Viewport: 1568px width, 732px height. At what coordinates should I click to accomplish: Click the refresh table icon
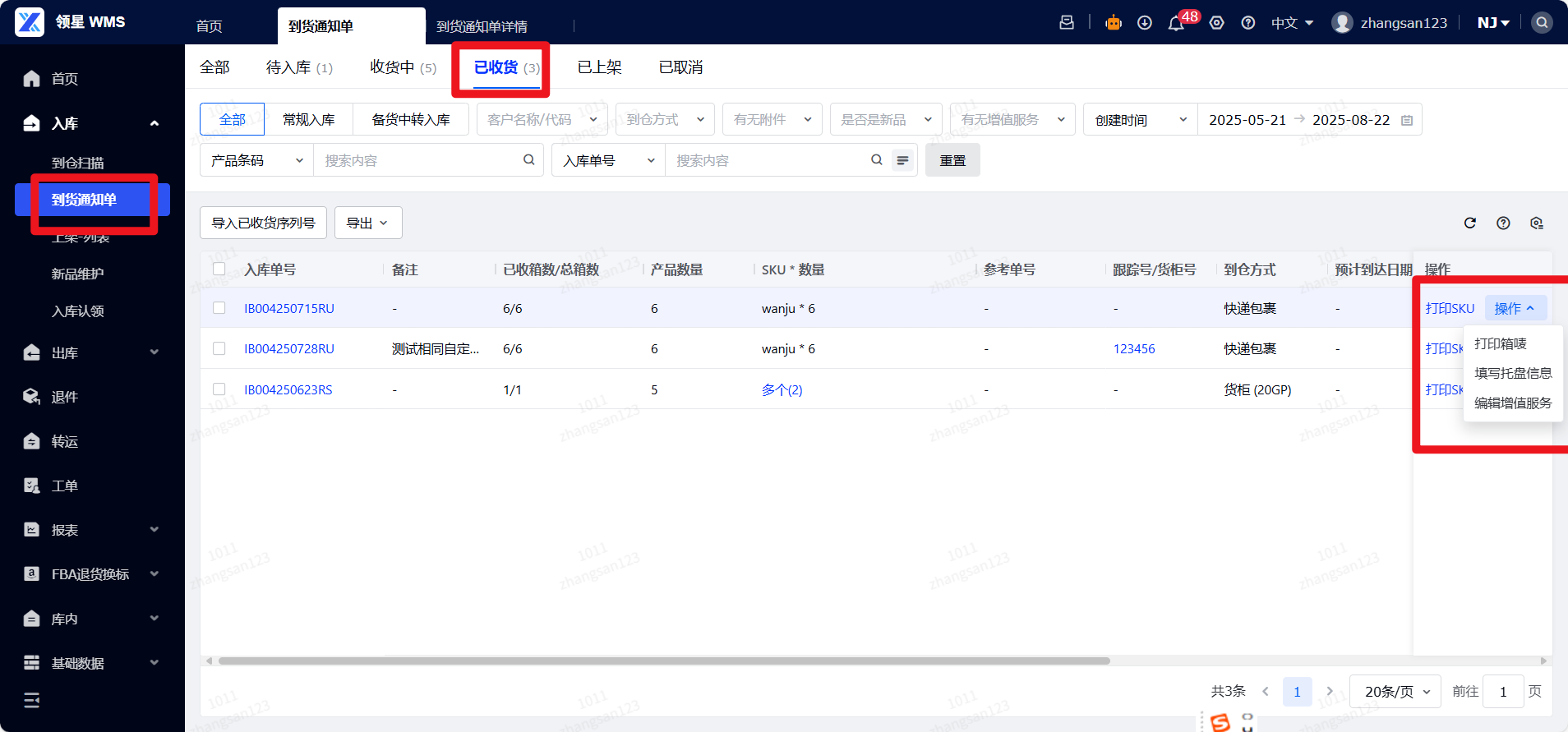tap(1470, 223)
